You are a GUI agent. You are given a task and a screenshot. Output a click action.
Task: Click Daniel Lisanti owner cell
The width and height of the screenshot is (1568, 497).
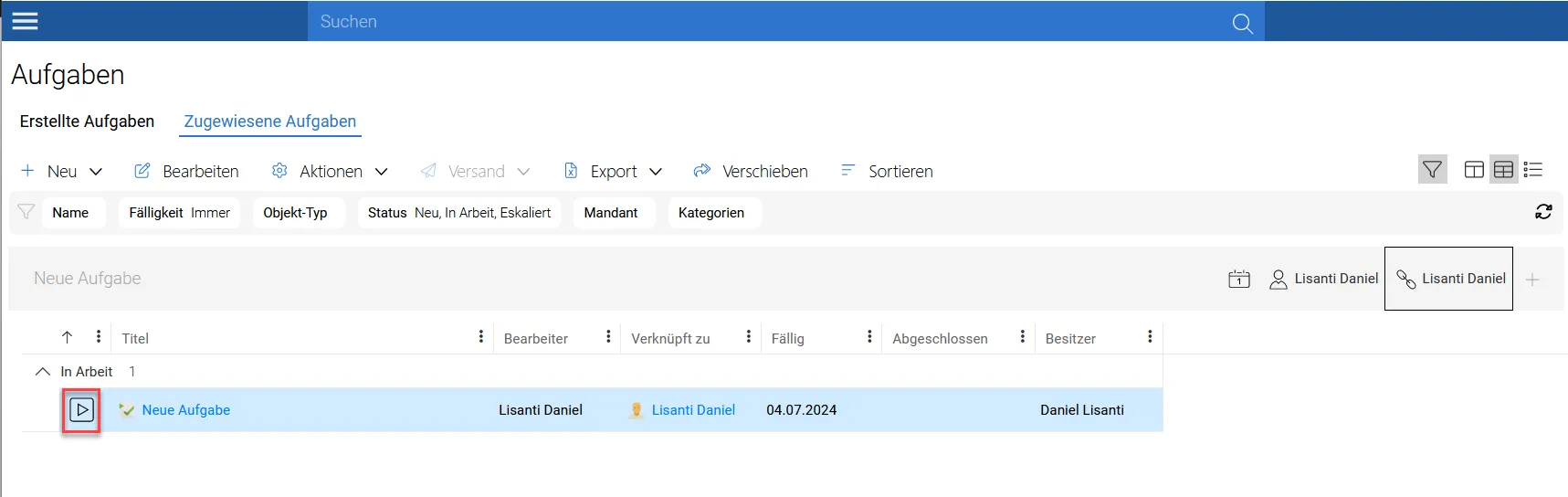[x=1082, y=410]
